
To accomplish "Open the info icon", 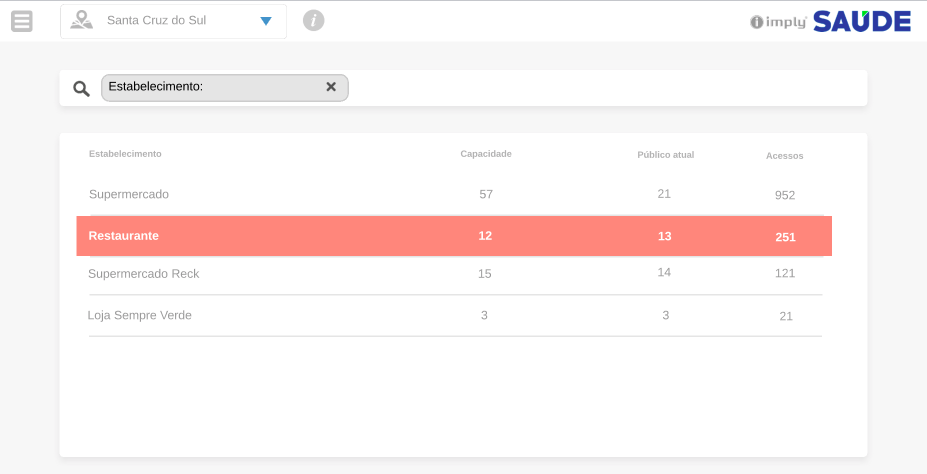I will (314, 20).
